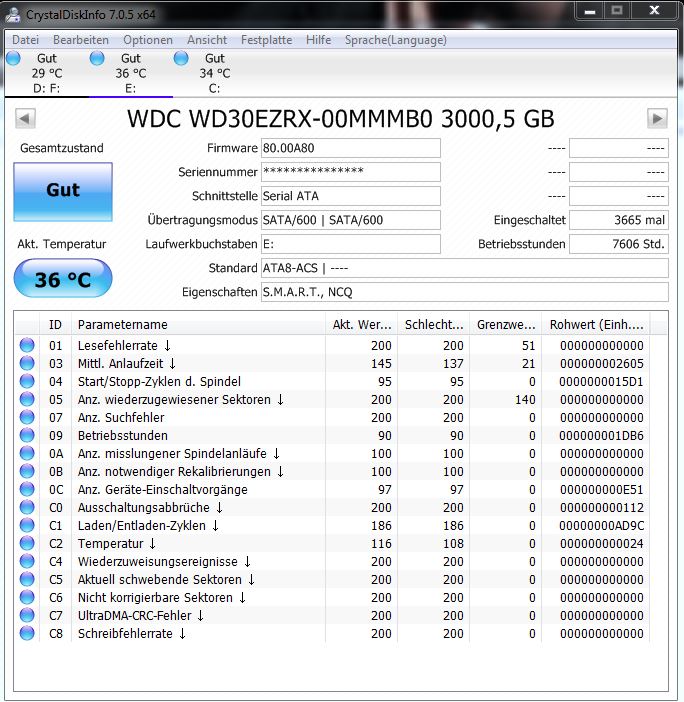Click the ID column header
Screen dimensions: 684x702
click(x=56, y=325)
